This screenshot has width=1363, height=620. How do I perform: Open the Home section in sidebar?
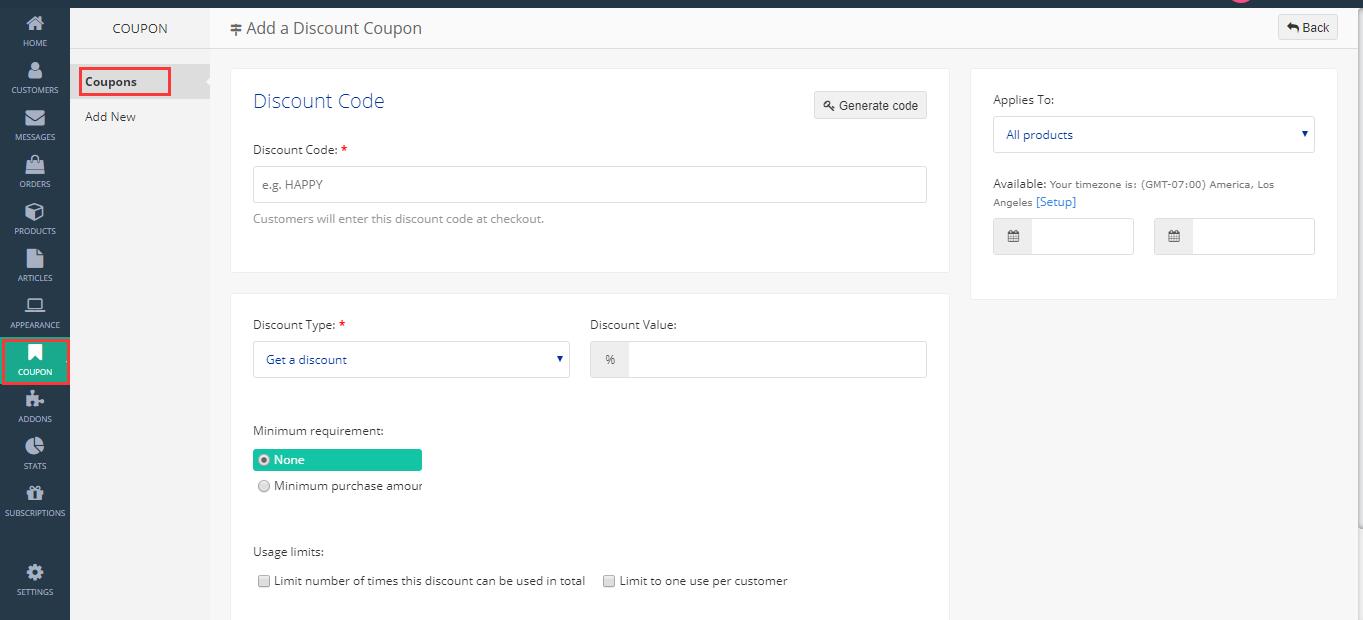pos(35,29)
